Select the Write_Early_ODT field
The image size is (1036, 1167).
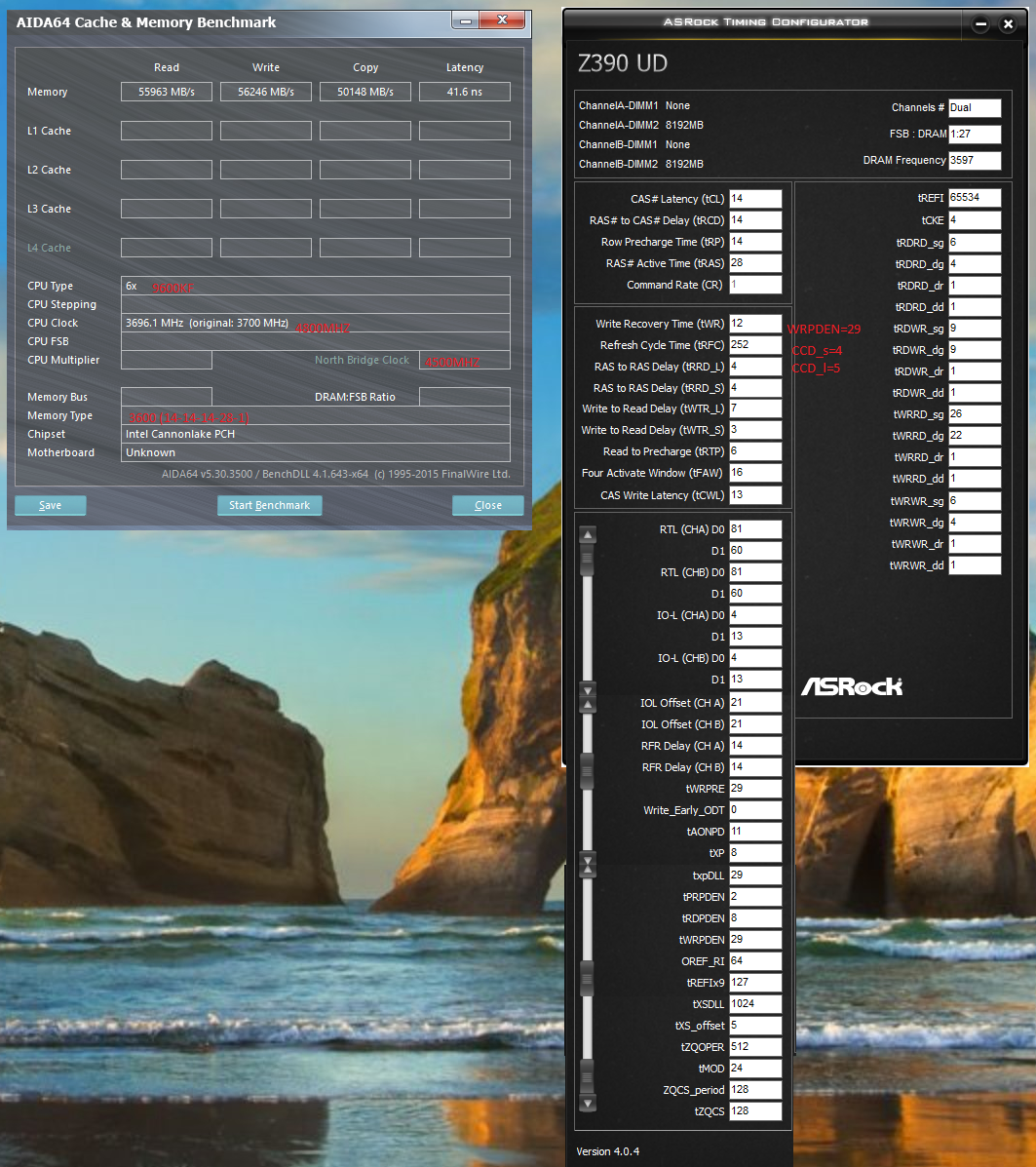755,810
